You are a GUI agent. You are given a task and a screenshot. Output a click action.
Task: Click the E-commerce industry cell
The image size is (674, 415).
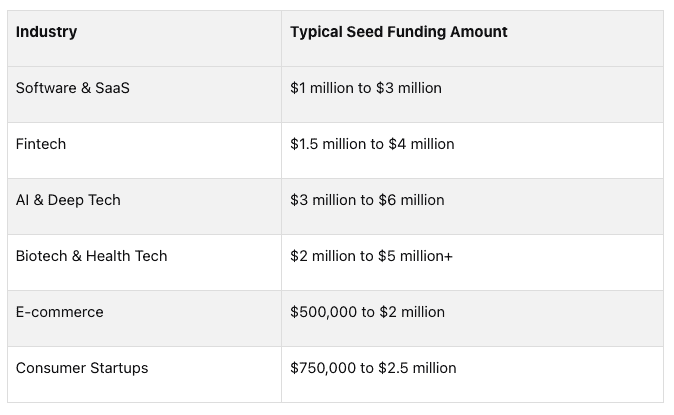pyautogui.click(x=59, y=312)
